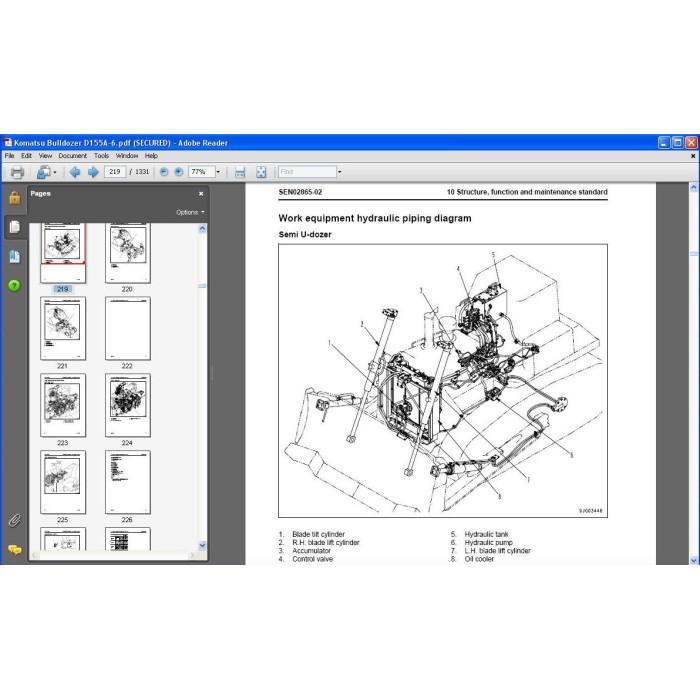Click the Adobe PDF icon in title bar
700x700 pixels.
coord(8,143)
